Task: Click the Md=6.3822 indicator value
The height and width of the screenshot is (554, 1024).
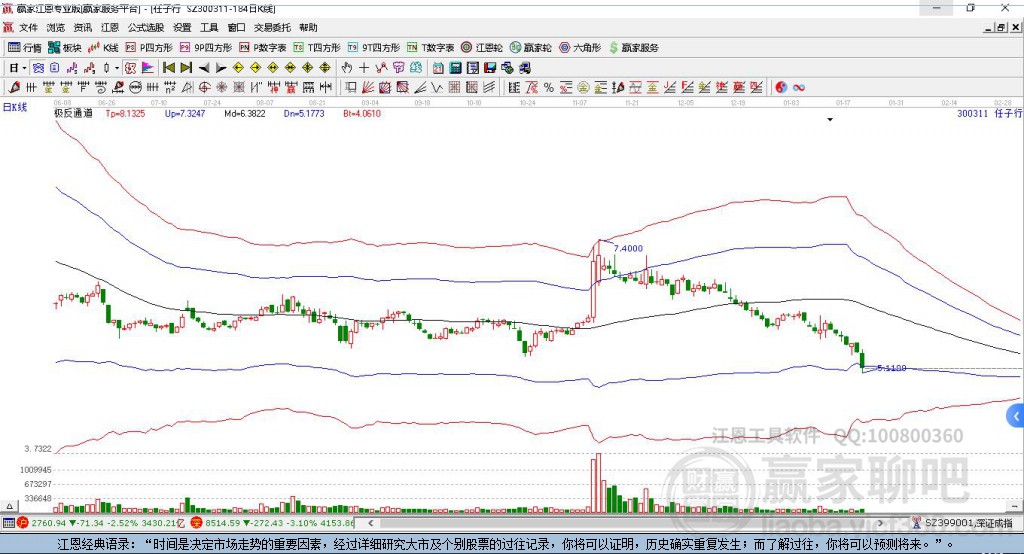Action: [244, 113]
